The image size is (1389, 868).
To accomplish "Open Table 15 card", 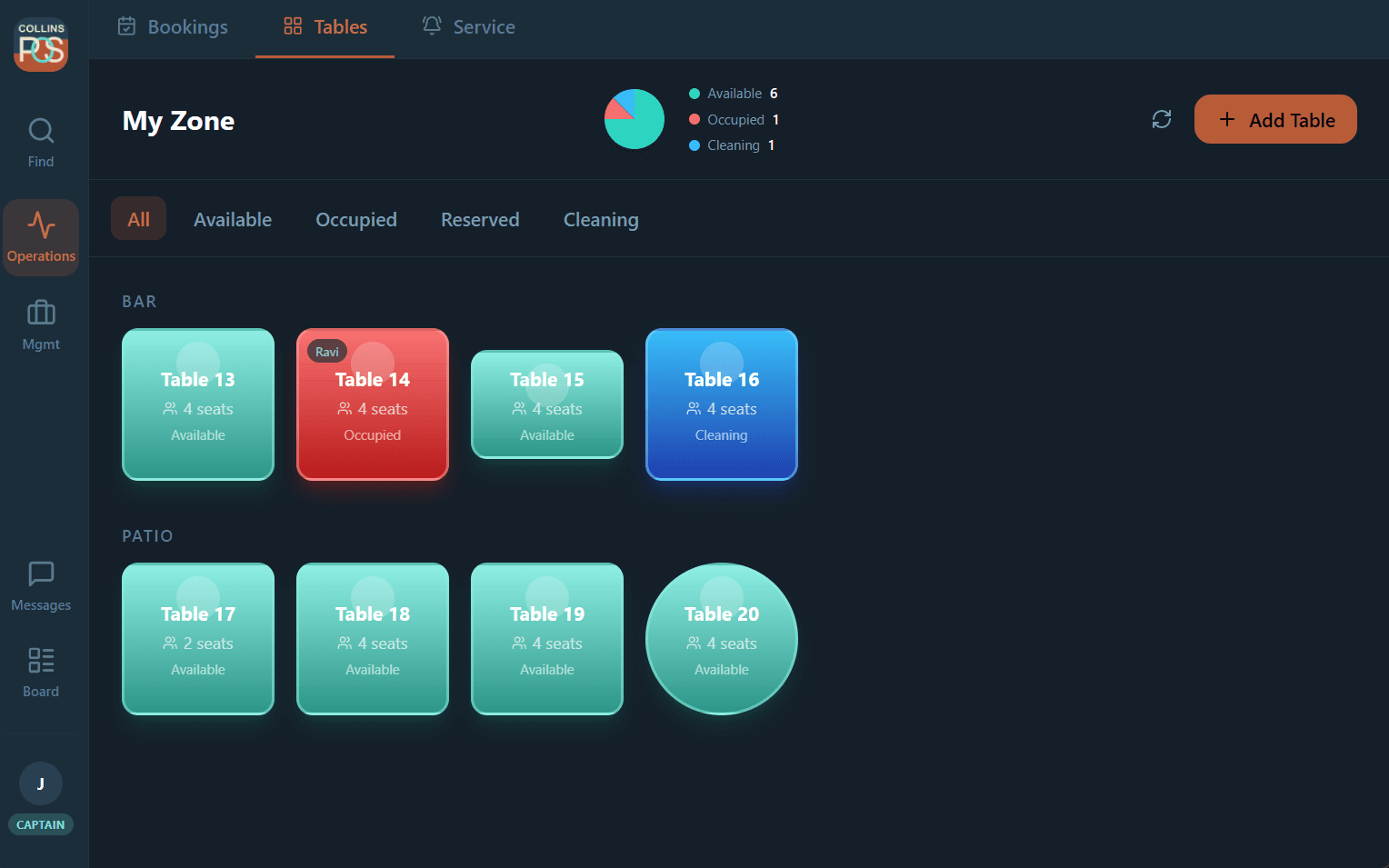I will point(547,404).
